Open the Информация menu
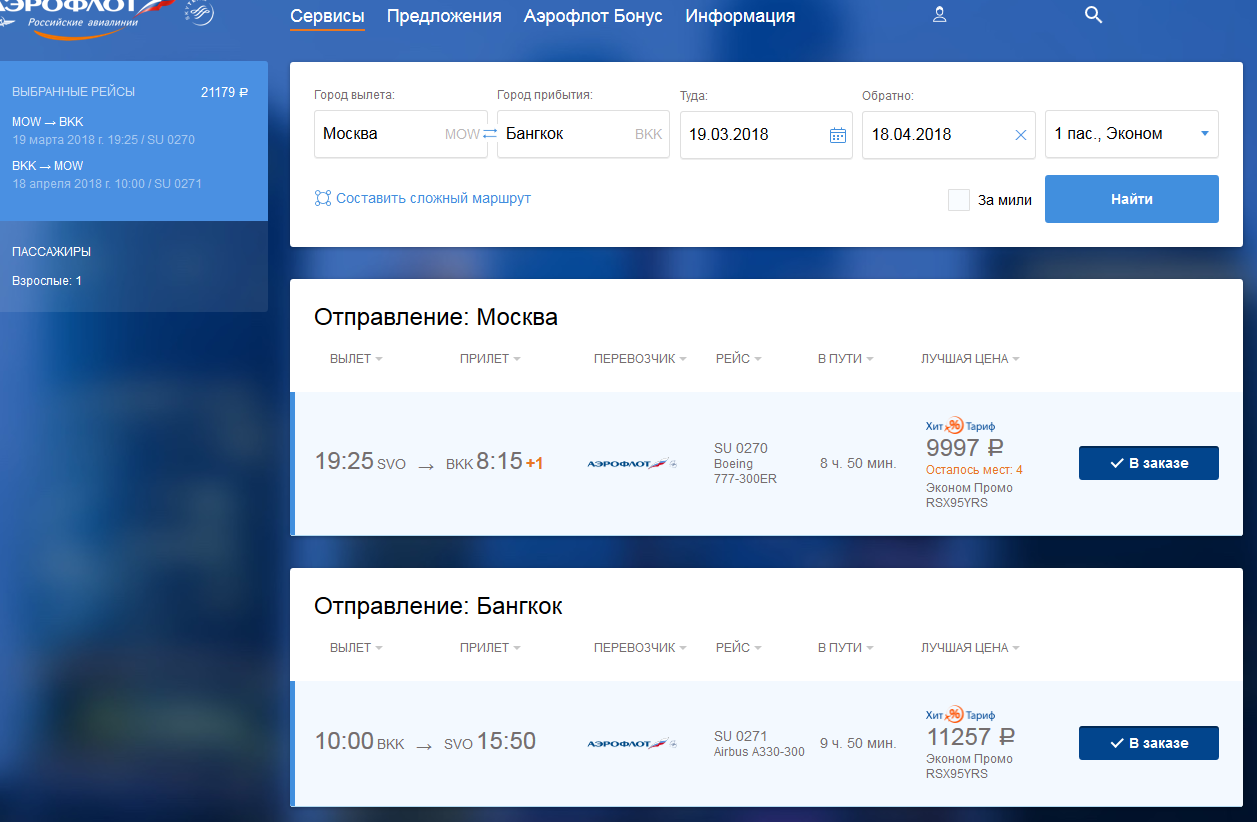 [x=740, y=16]
